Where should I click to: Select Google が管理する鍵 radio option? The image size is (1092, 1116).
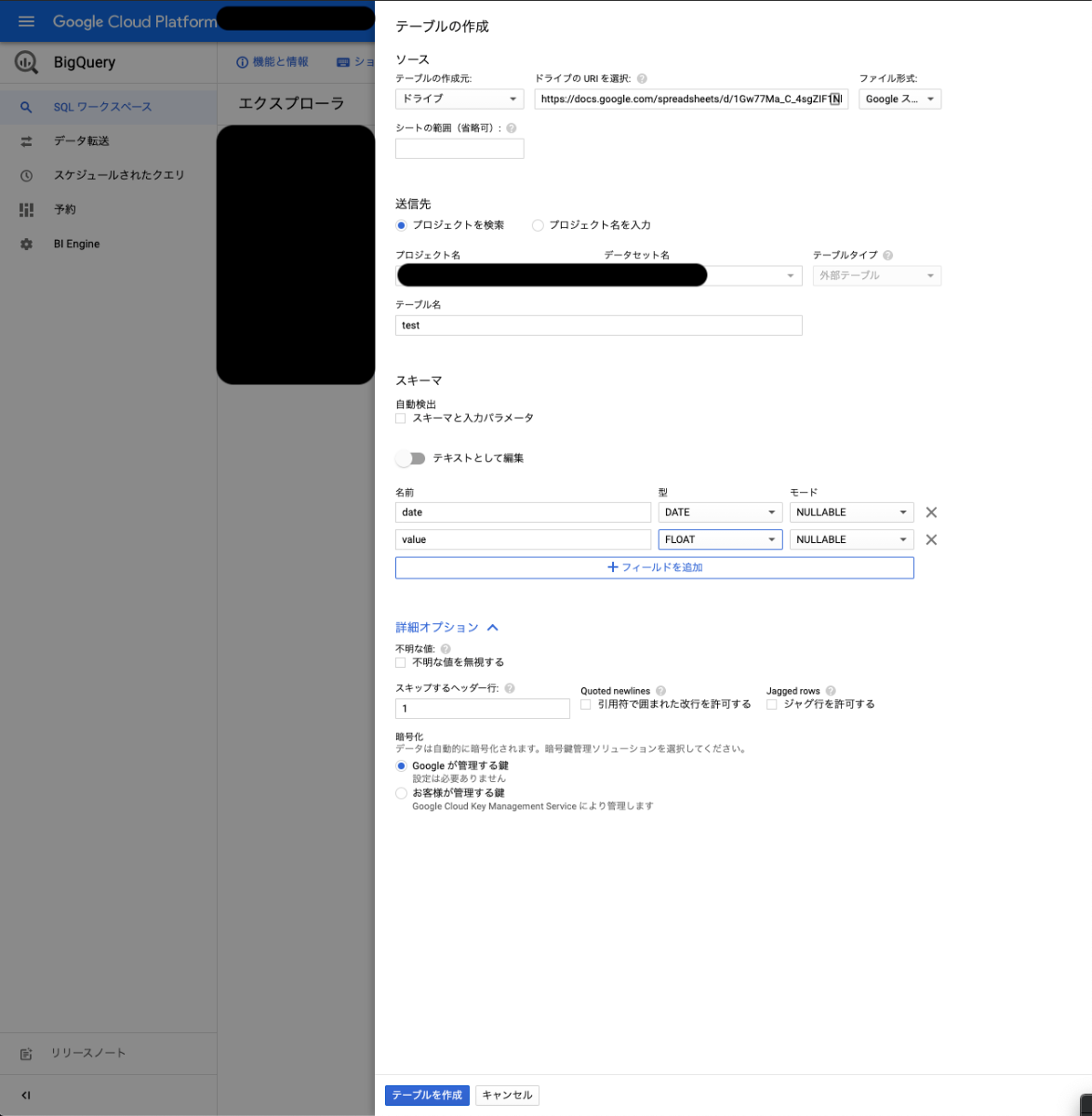(401, 766)
